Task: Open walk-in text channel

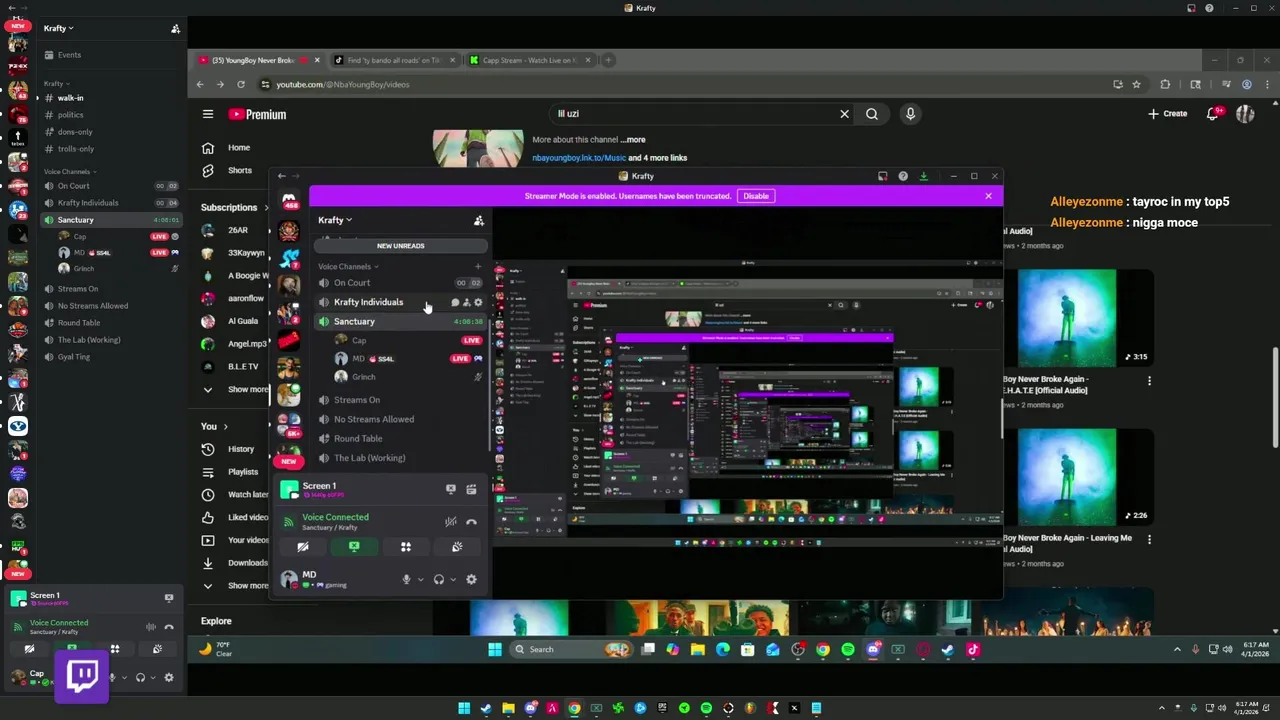Action: point(110,98)
